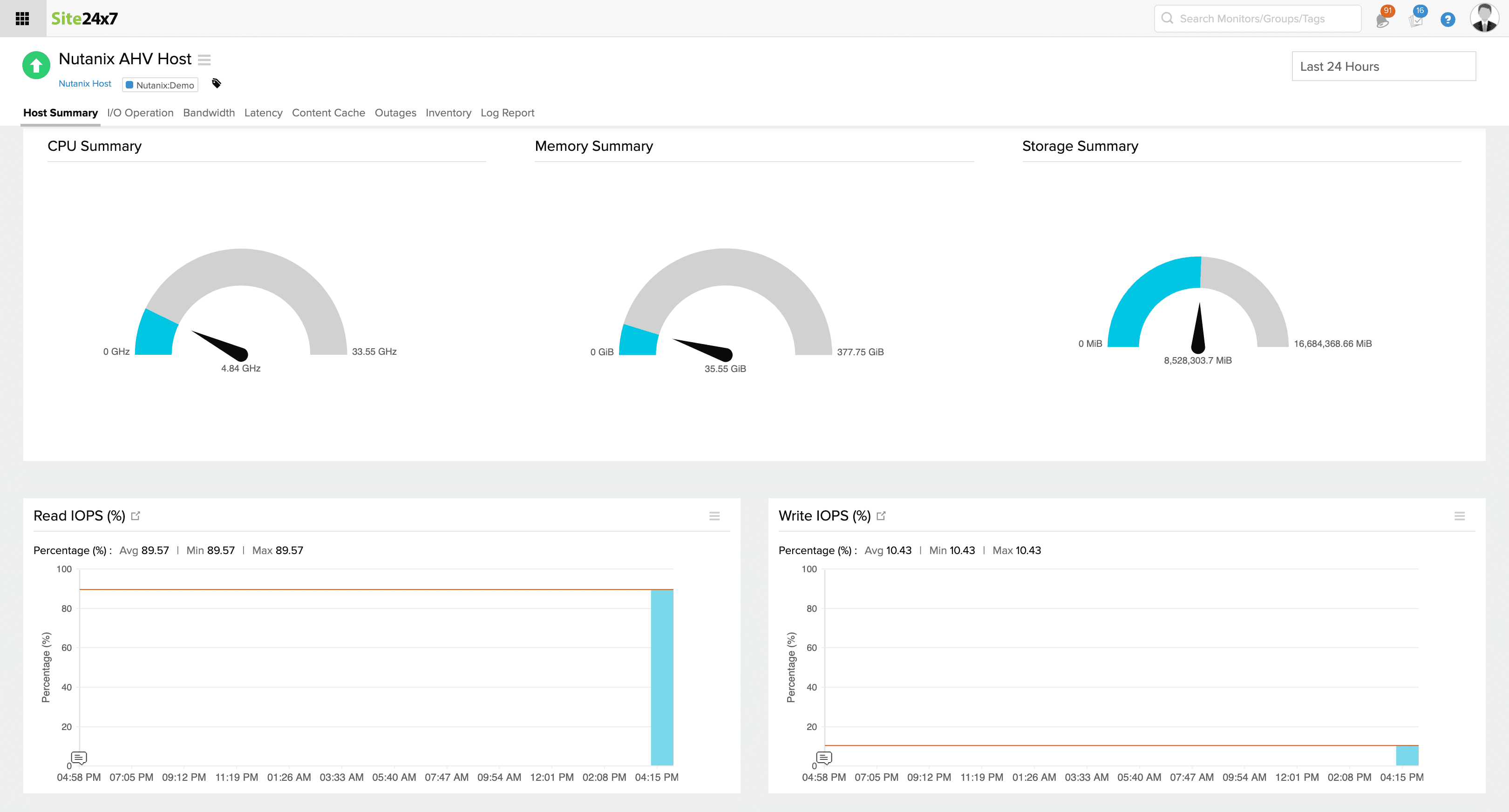Screen dimensions: 1509x812
Task: Click the annotation bubble on Read IOPS chart
Action: pyautogui.click(x=79, y=758)
